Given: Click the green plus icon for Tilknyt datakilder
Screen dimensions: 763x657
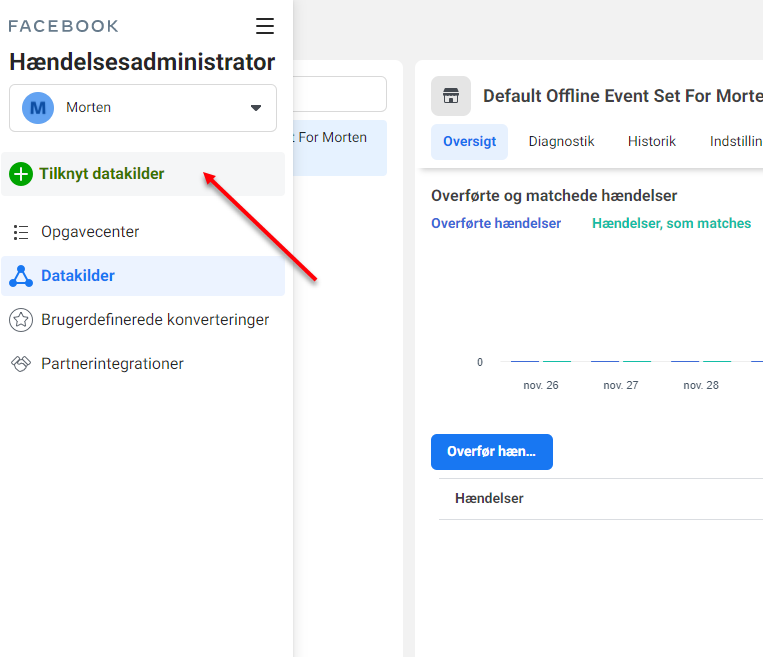Looking at the screenshot, I should (21, 174).
